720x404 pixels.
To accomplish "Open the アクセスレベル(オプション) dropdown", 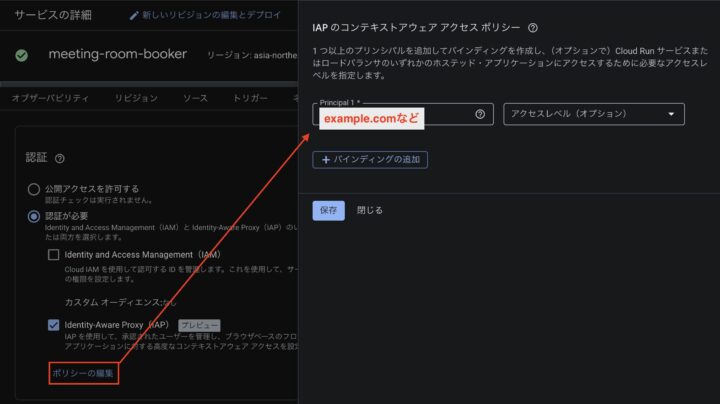I will [x=594, y=114].
